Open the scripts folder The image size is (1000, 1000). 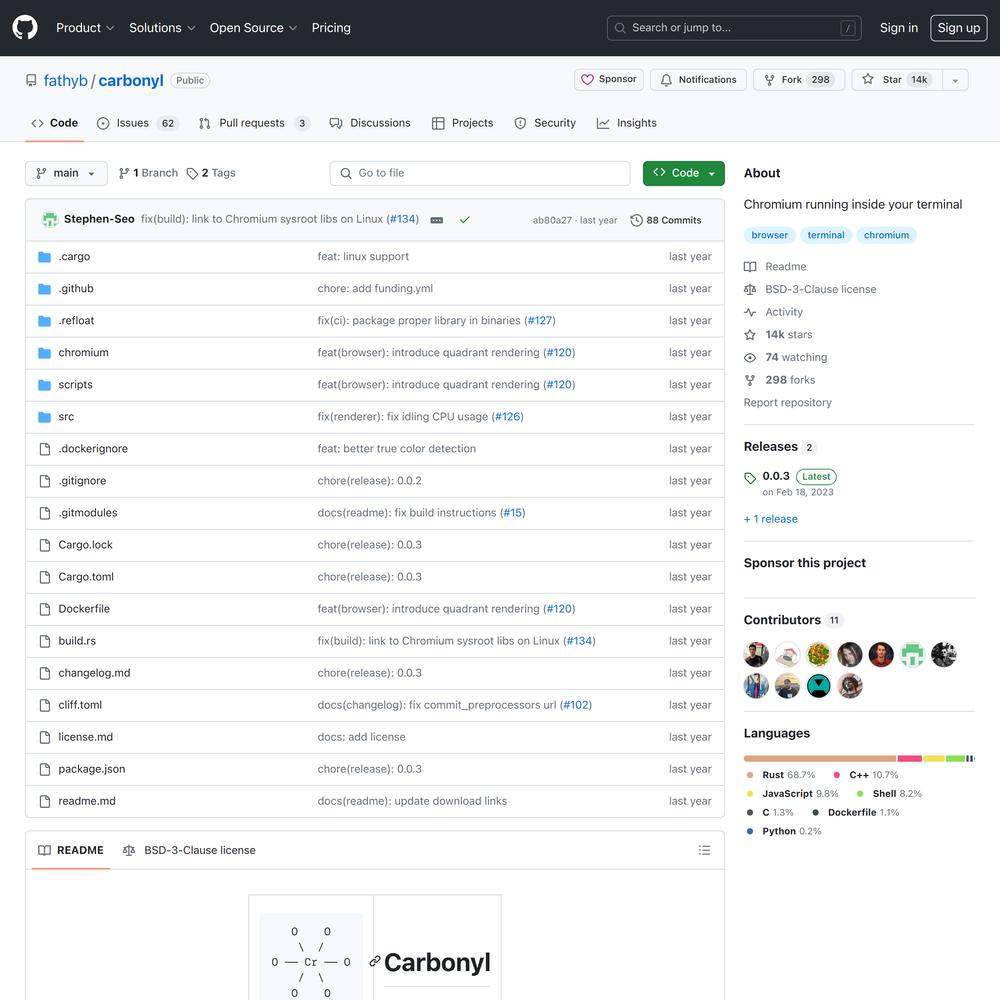75,385
